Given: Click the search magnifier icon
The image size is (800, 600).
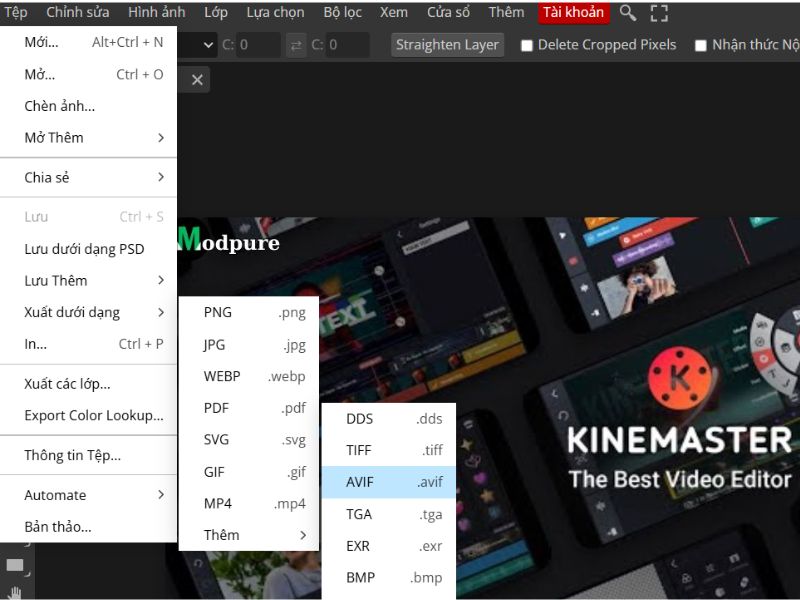Looking at the screenshot, I should click(628, 13).
